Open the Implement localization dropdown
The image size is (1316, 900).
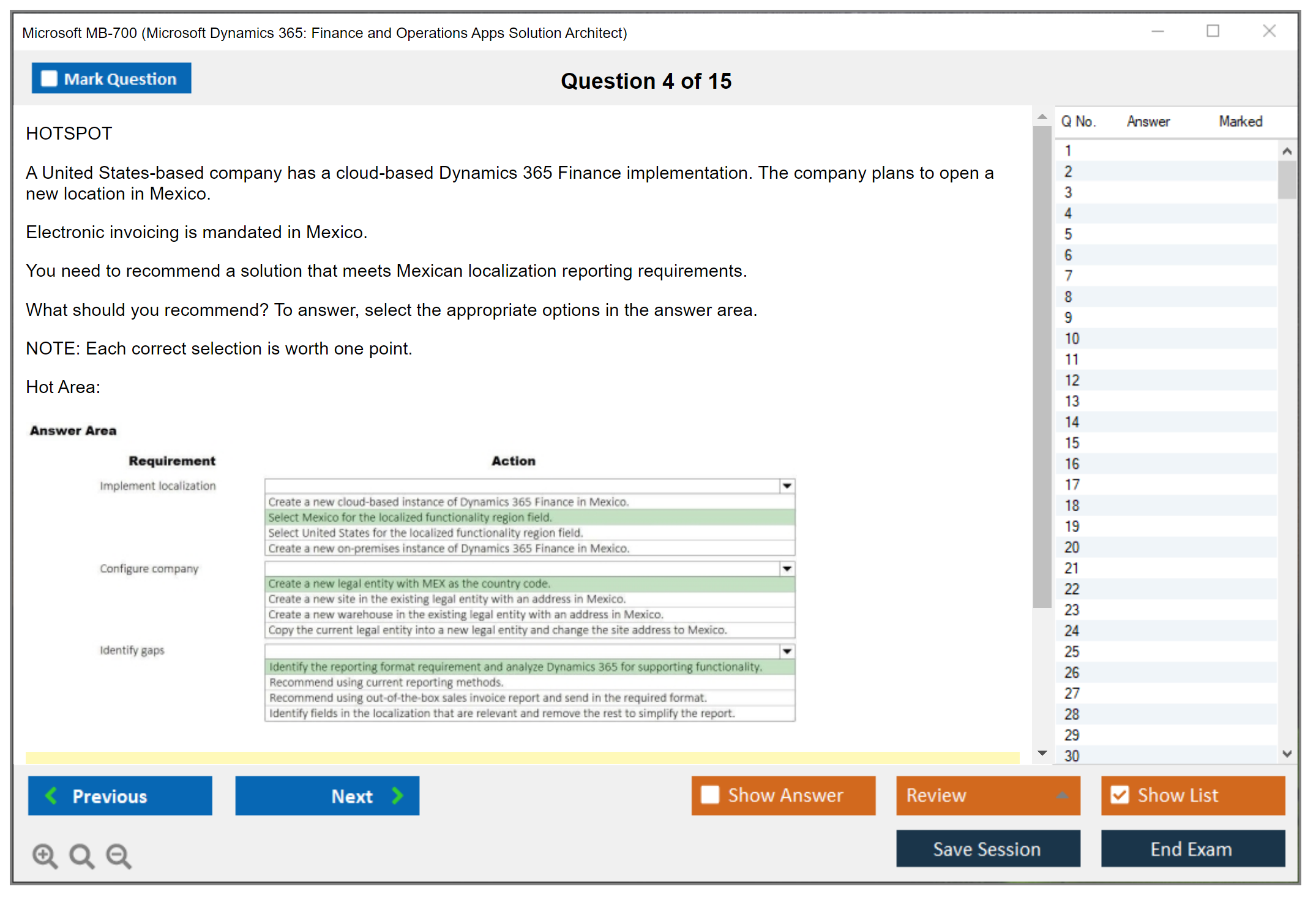click(x=787, y=486)
